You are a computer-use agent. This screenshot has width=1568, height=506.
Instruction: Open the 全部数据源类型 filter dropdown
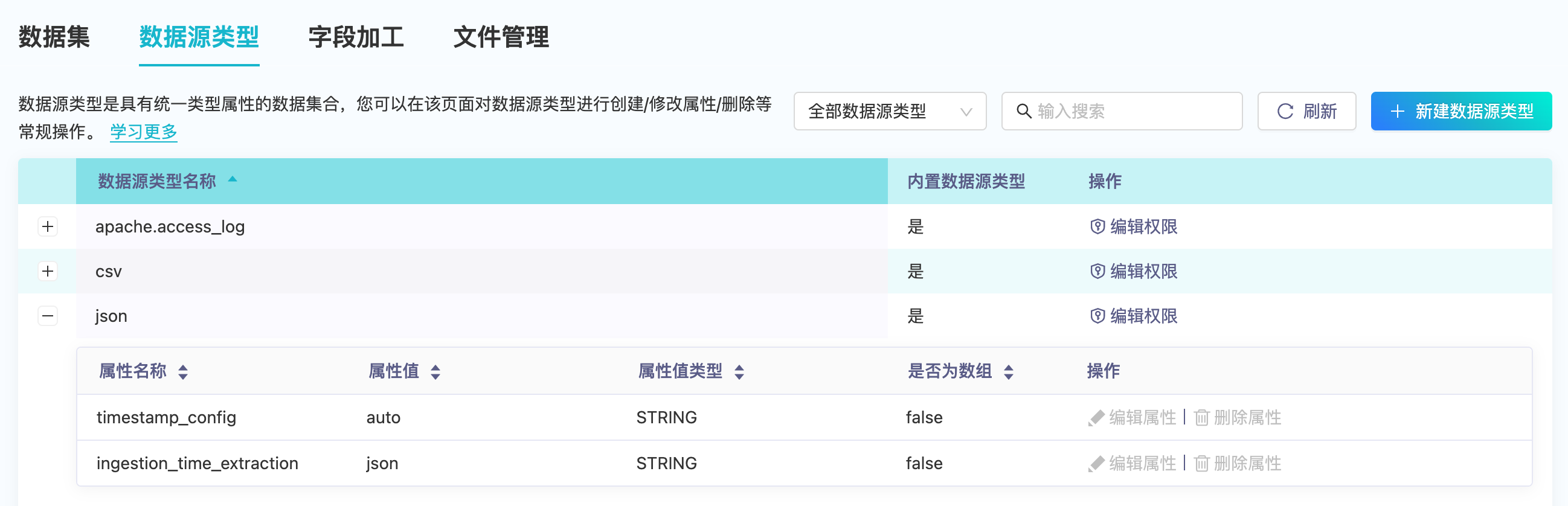tap(890, 111)
